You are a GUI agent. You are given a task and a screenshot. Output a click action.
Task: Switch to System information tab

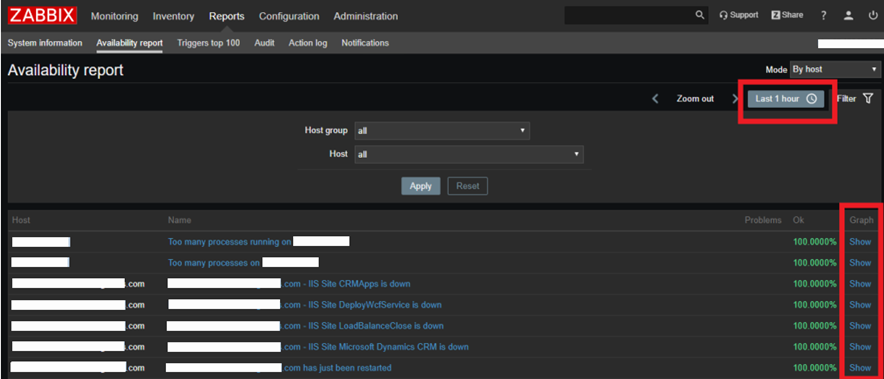tap(45, 43)
